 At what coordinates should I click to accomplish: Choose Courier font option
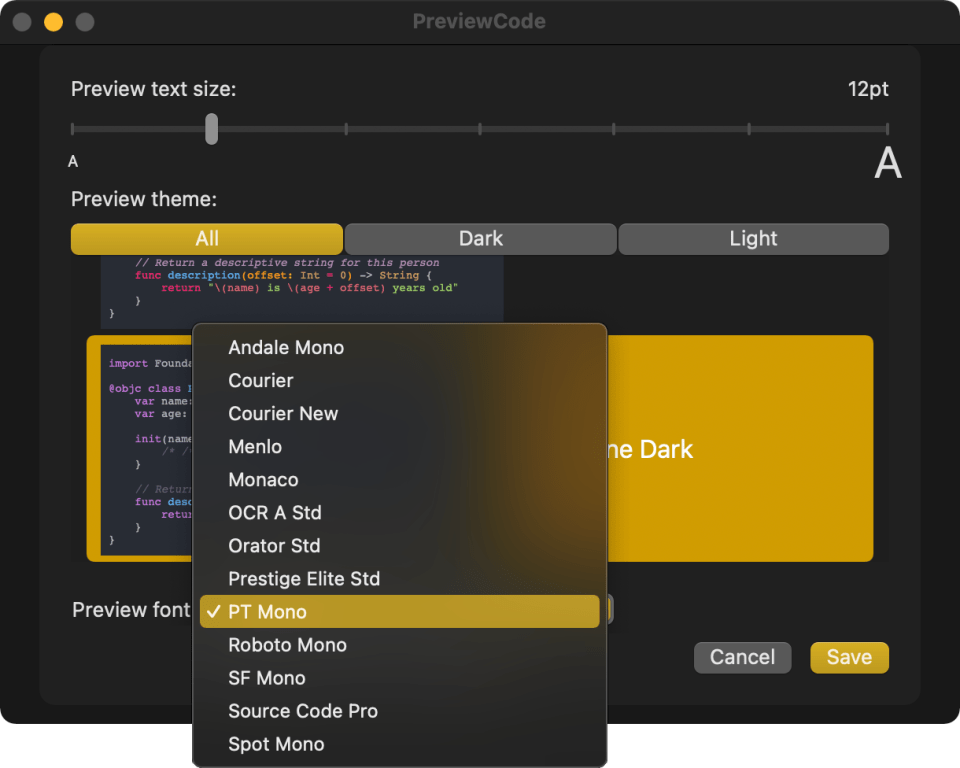(x=261, y=381)
